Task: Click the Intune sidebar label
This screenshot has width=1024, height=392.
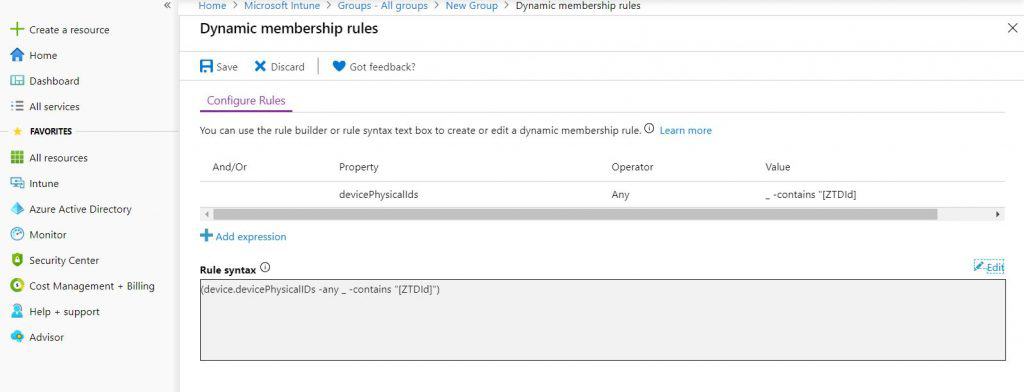Action: pos(44,184)
